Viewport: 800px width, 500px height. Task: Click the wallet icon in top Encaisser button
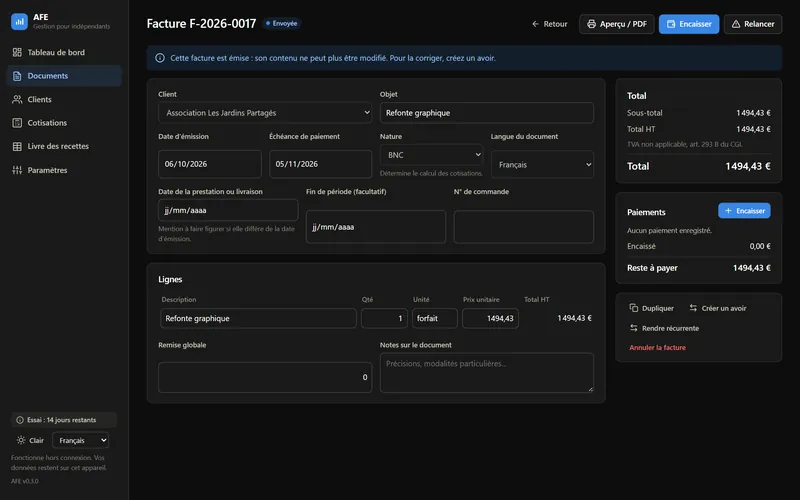(671, 24)
